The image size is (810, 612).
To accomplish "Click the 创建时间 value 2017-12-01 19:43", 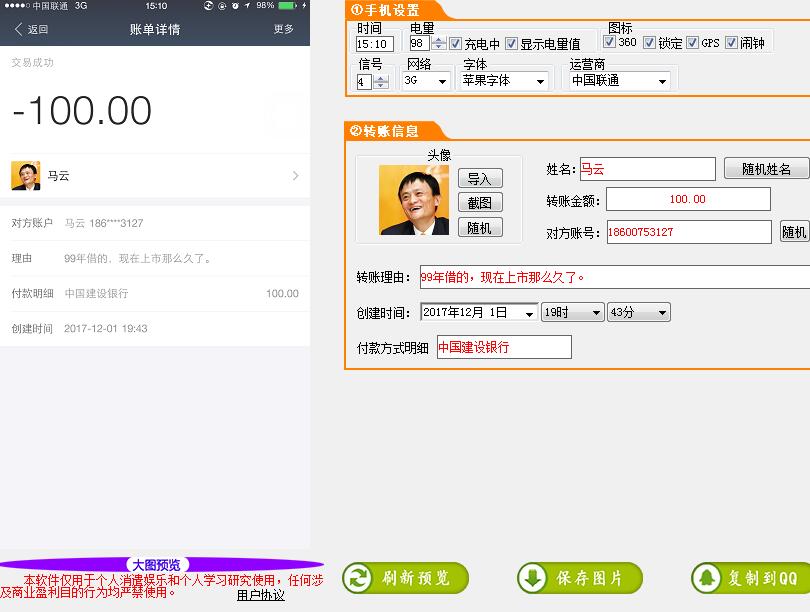I will coord(106,328).
